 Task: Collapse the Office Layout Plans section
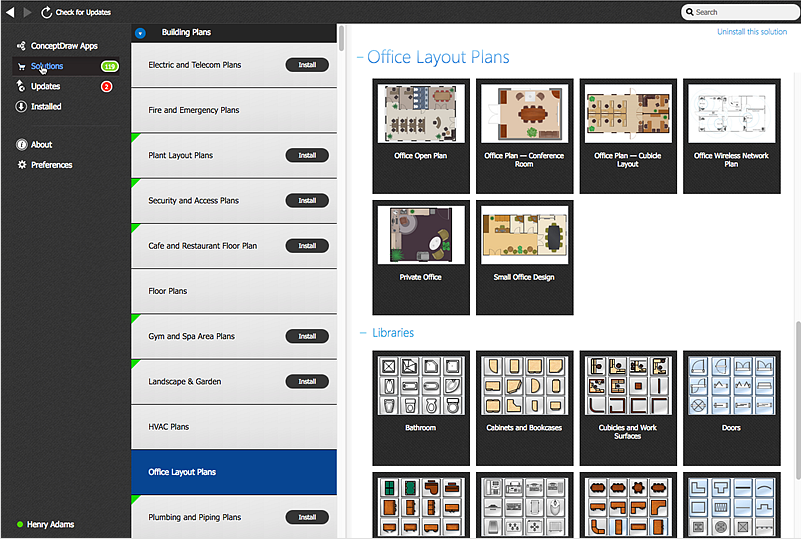click(x=360, y=57)
